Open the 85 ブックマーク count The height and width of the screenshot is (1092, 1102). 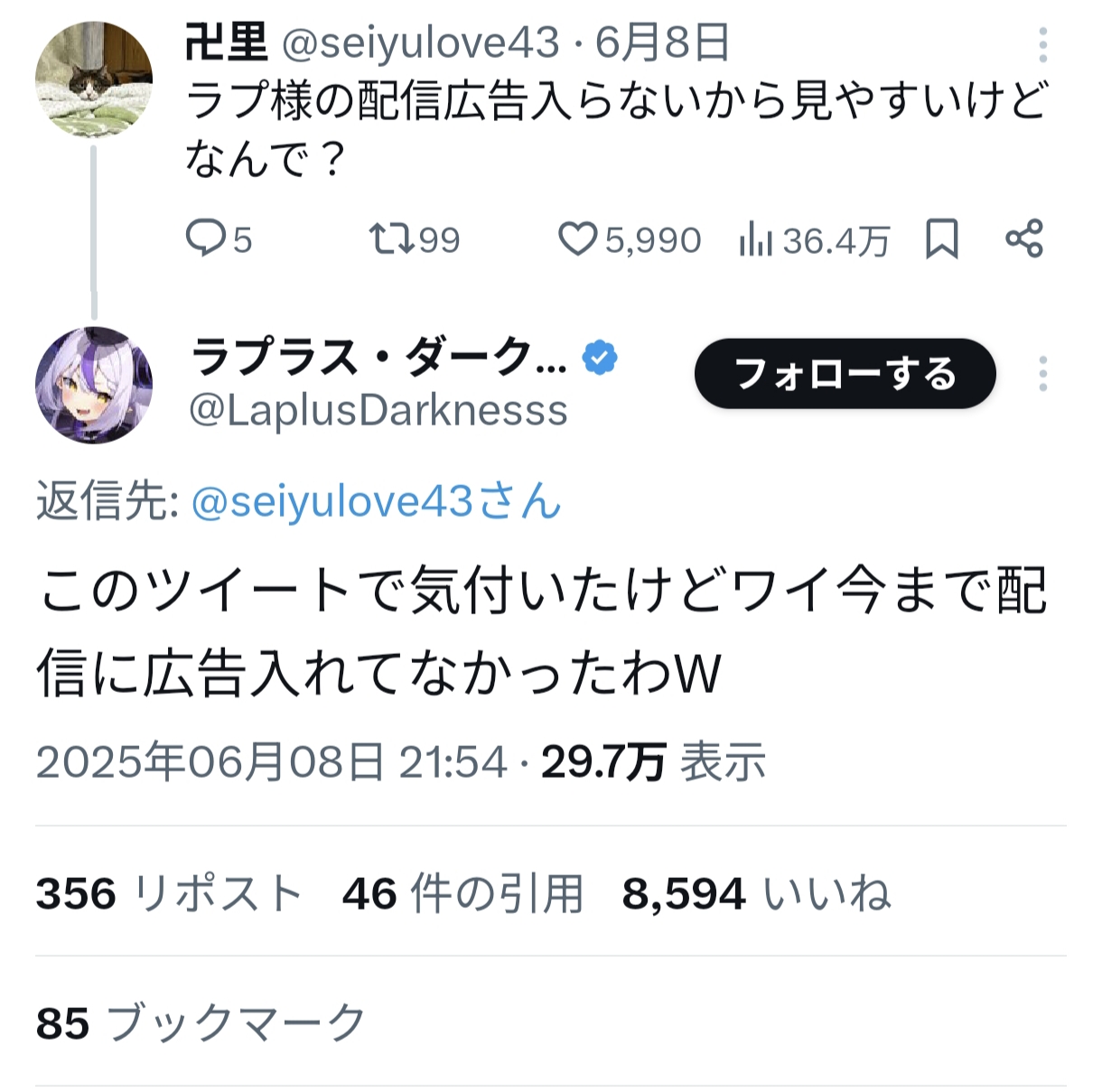click(201, 1023)
